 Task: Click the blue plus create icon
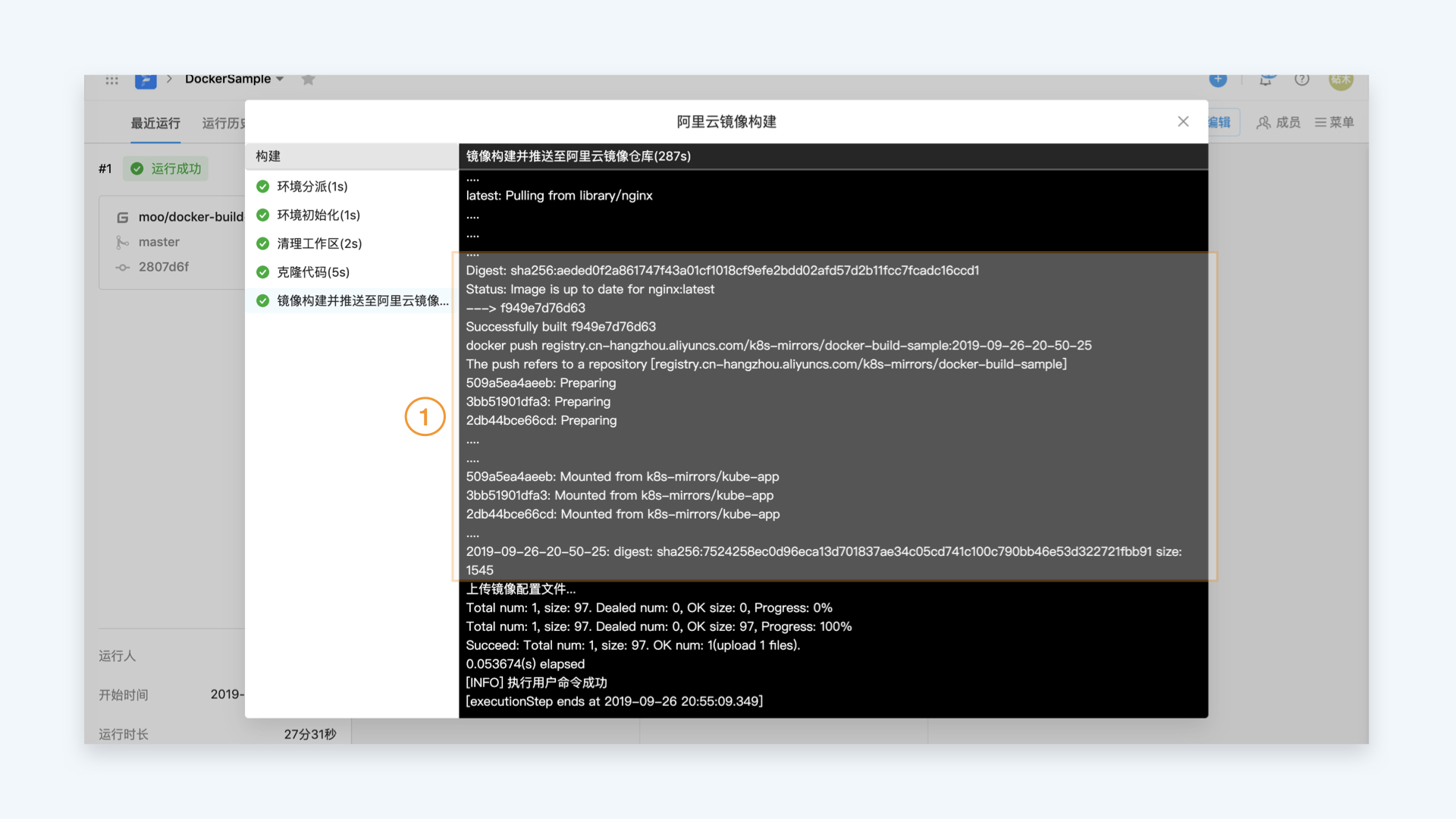point(1218,80)
